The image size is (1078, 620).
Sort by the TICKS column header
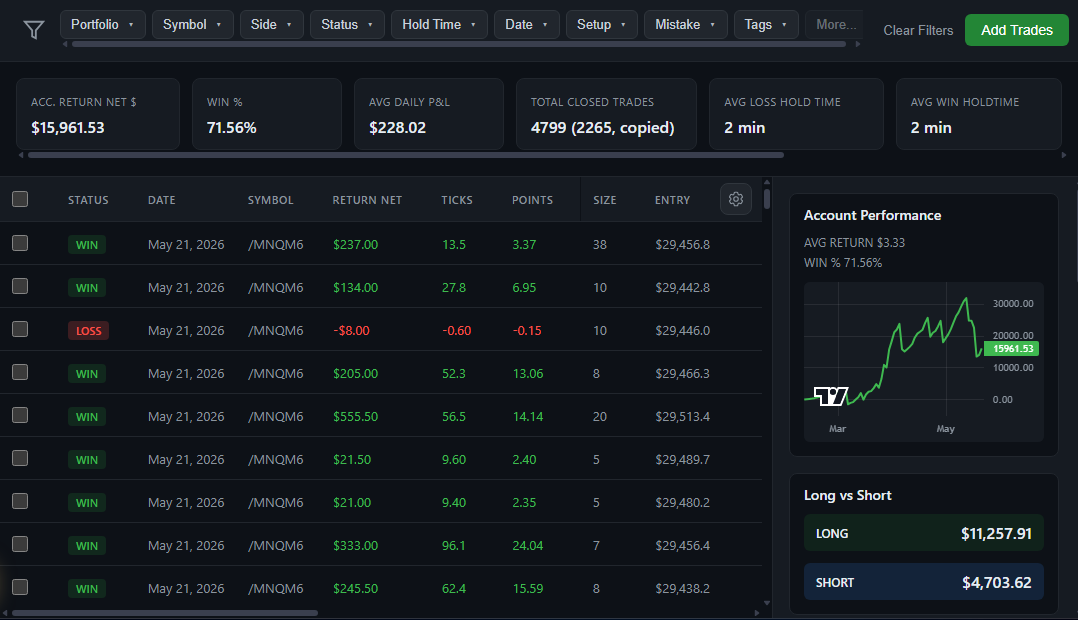tap(456, 200)
